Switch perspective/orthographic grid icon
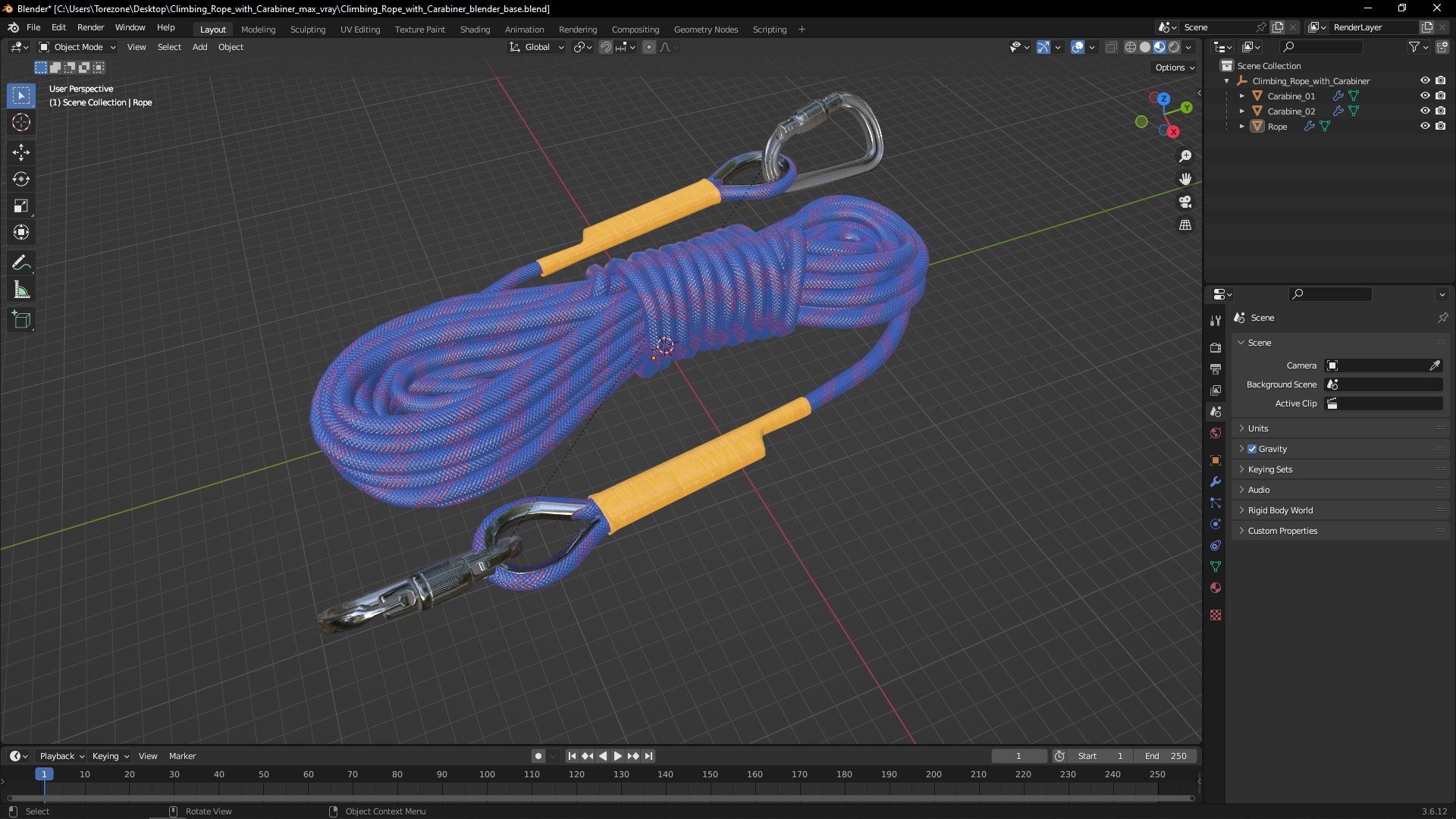This screenshot has height=819, width=1456. click(x=1185, y=225)
